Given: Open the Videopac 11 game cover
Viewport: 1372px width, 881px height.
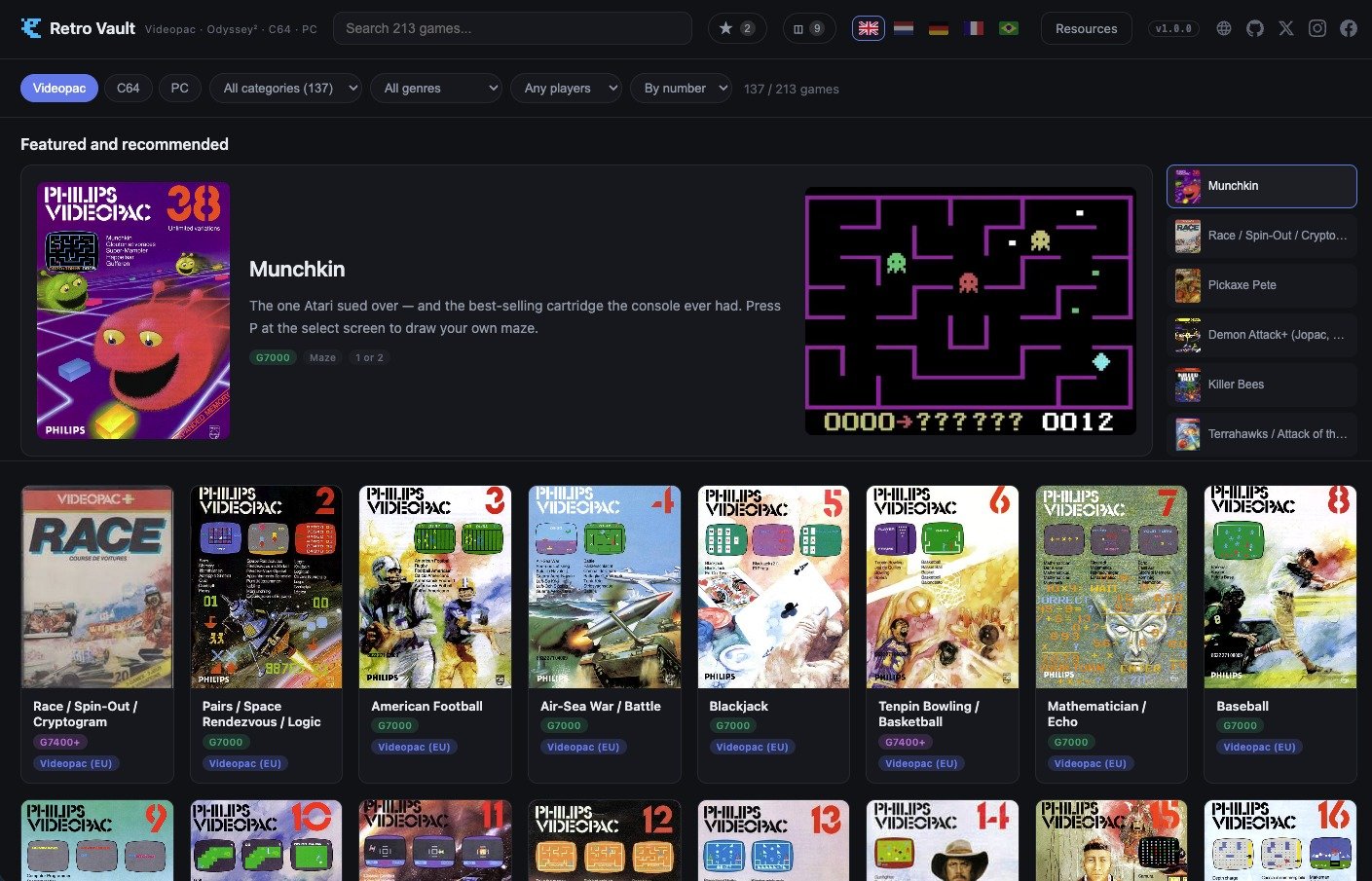Looking at the screenshot, I should tap(435, 841).
